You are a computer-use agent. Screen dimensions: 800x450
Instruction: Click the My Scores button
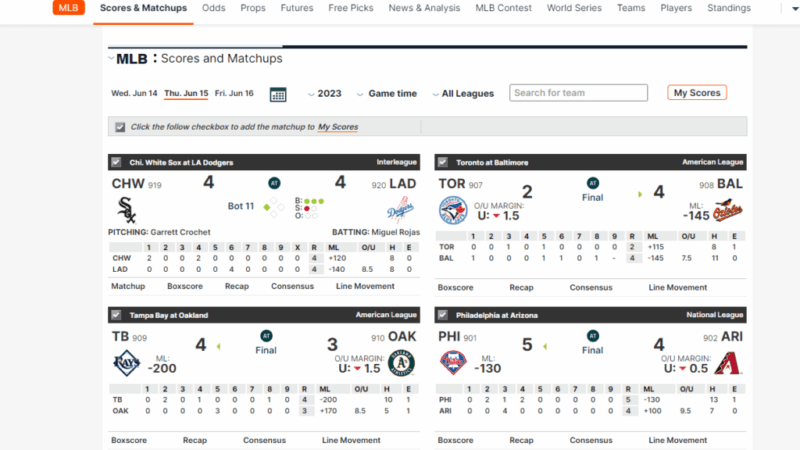tap(697, 93)
